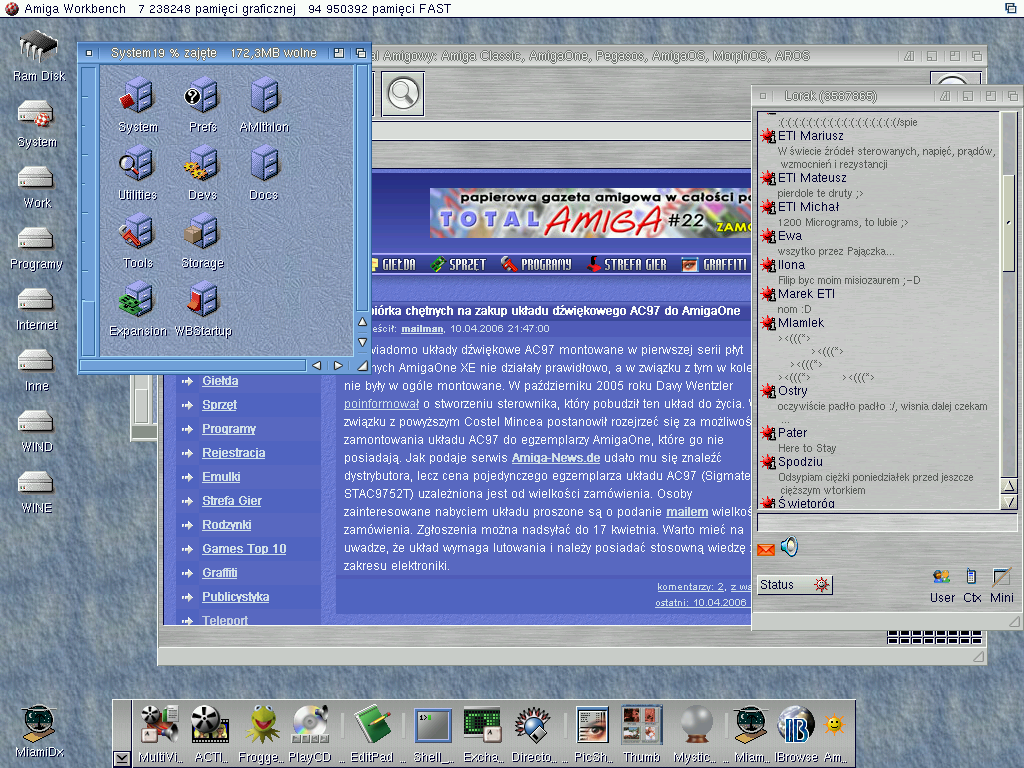Launch Directory Opus from the dock
This screenshot has height=768, width=1024.
532,733
